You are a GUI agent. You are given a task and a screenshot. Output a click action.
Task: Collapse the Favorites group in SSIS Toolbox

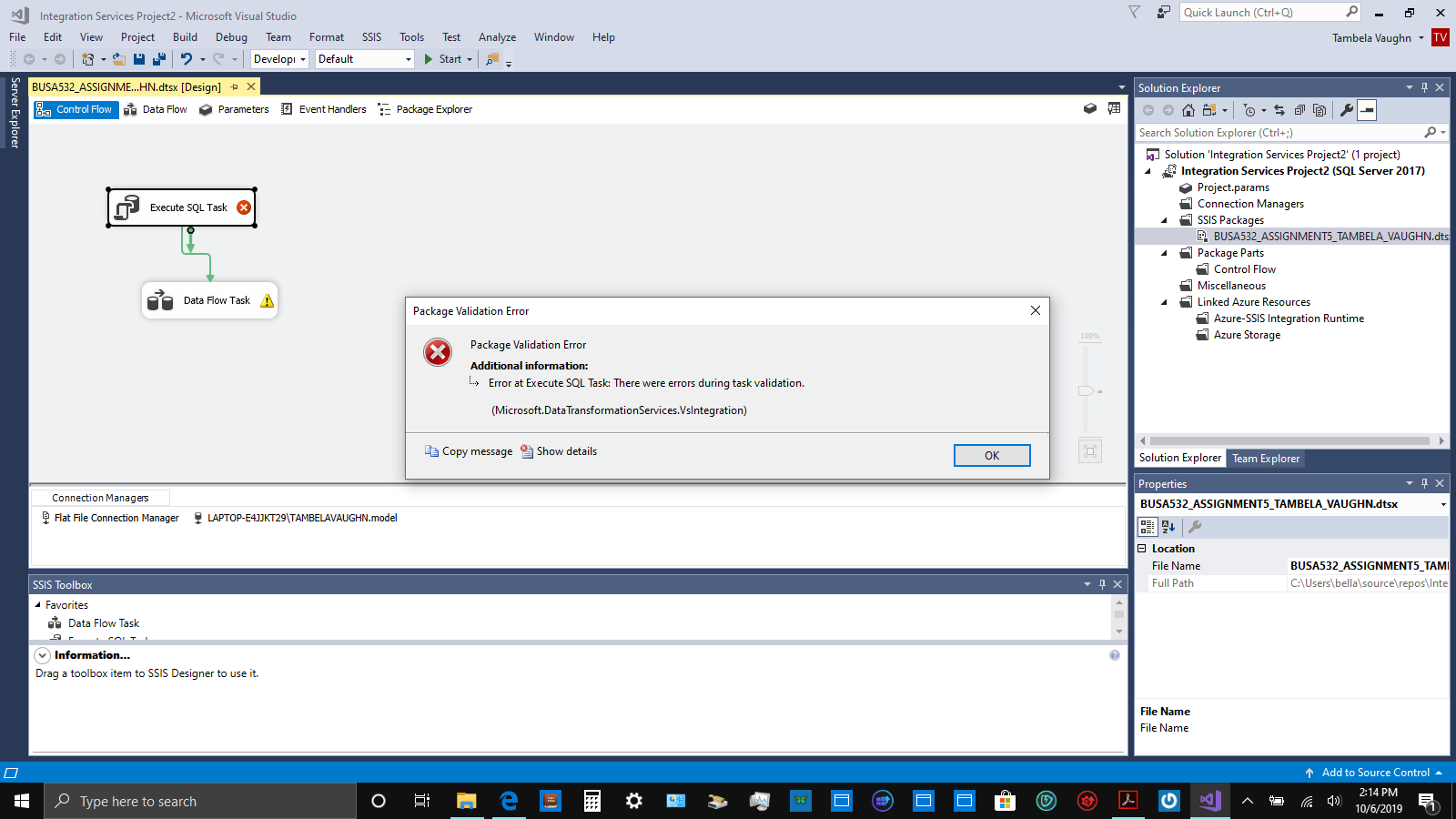[38, 605]
